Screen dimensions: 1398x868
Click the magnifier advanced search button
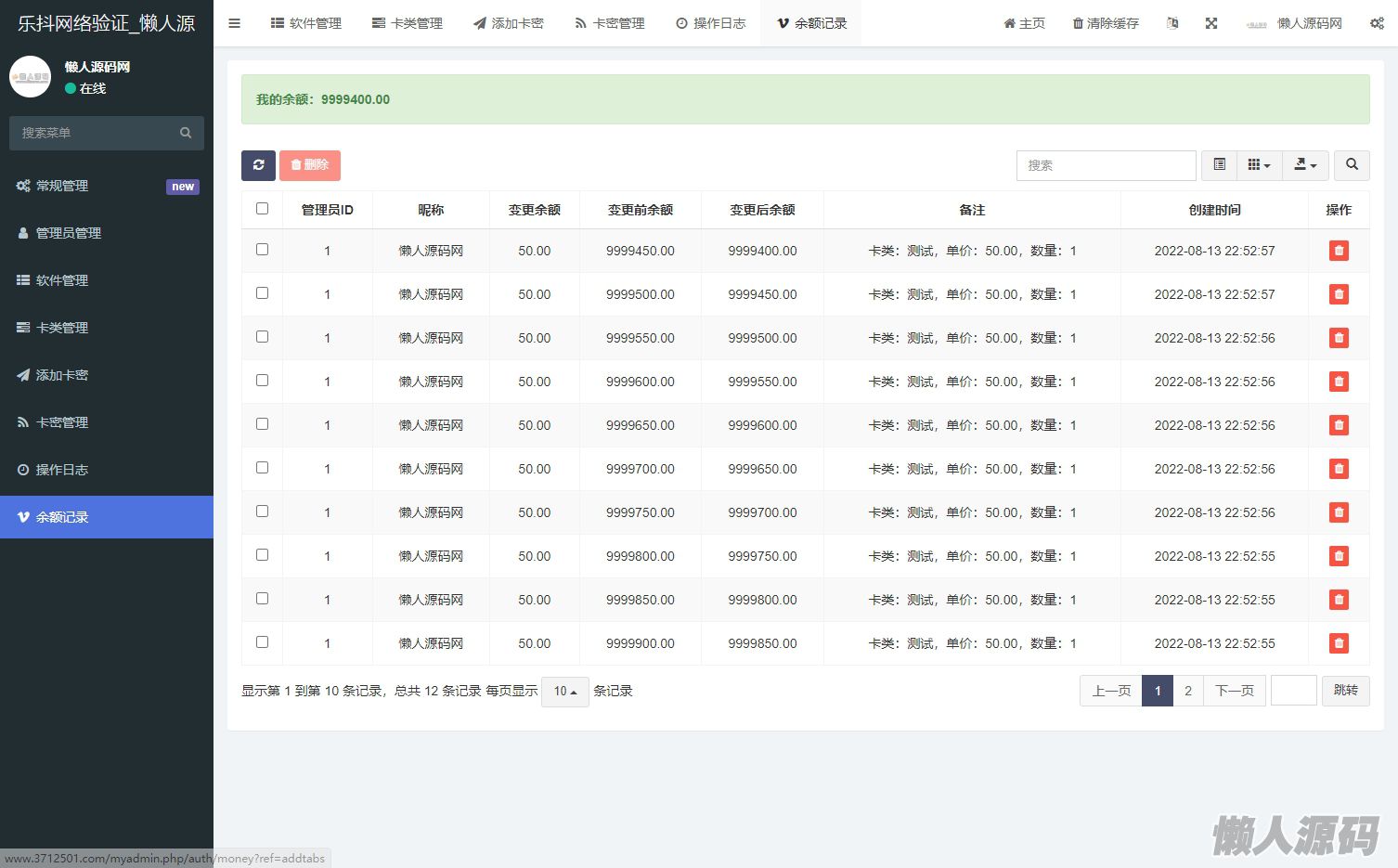click(x=1352, y=165)
